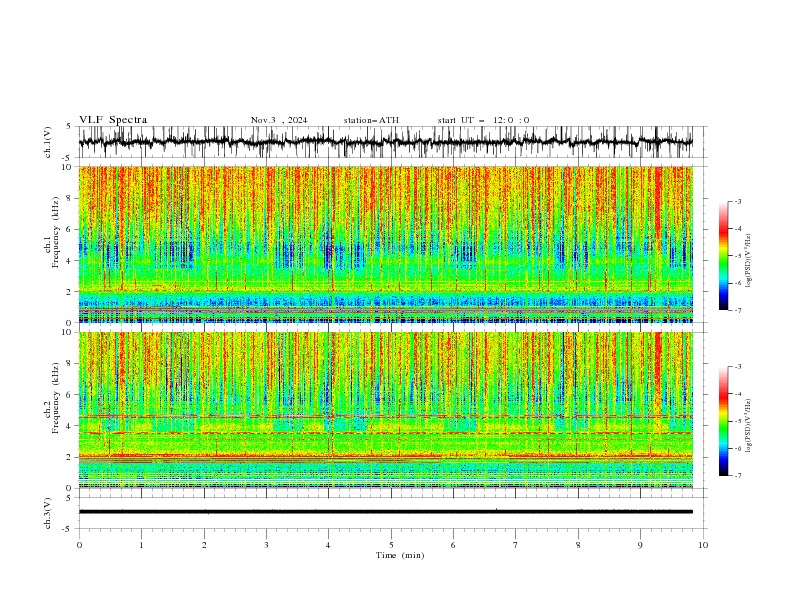The width and height of the screenshot is (792, 612).
Task: Click the "start UT = 12:0 :0" text
Action: coord(483,120)
